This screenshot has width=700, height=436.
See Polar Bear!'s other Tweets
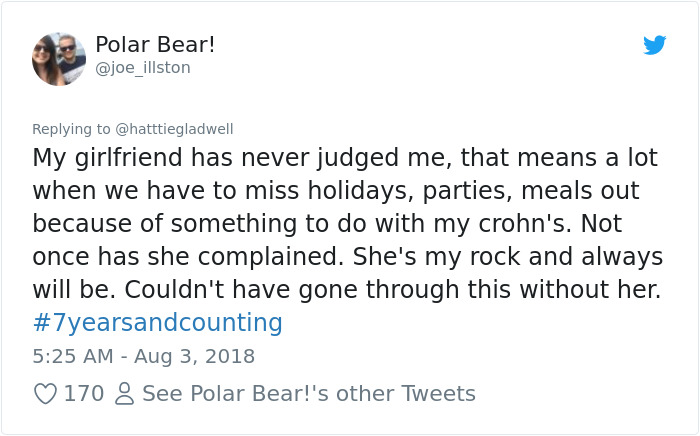pos(308,394)
